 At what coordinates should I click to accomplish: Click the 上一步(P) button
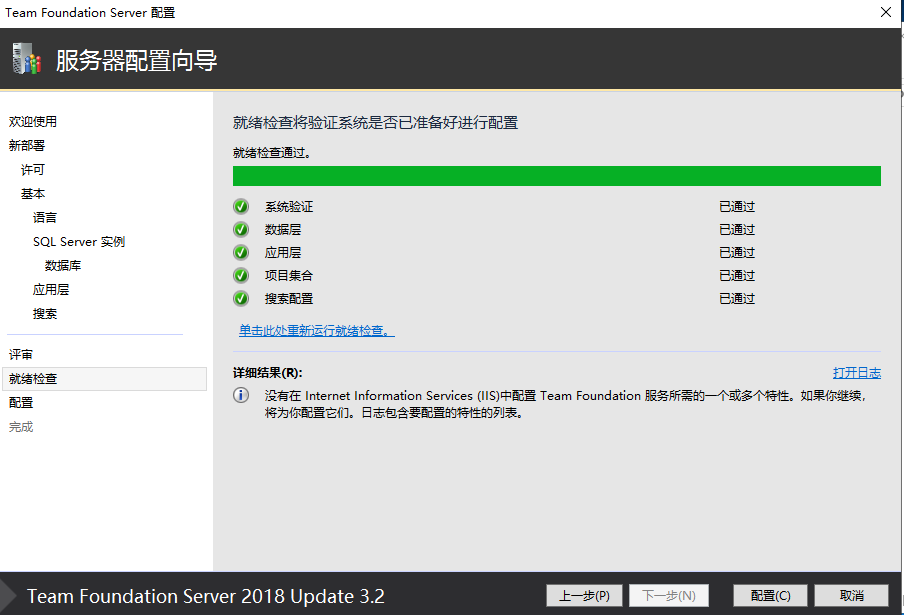point(584,595)
